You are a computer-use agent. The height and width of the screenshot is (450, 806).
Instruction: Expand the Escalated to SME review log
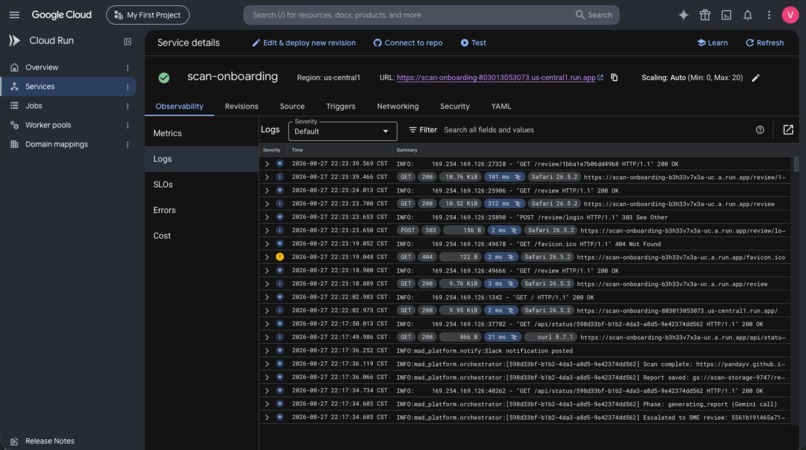267,418
